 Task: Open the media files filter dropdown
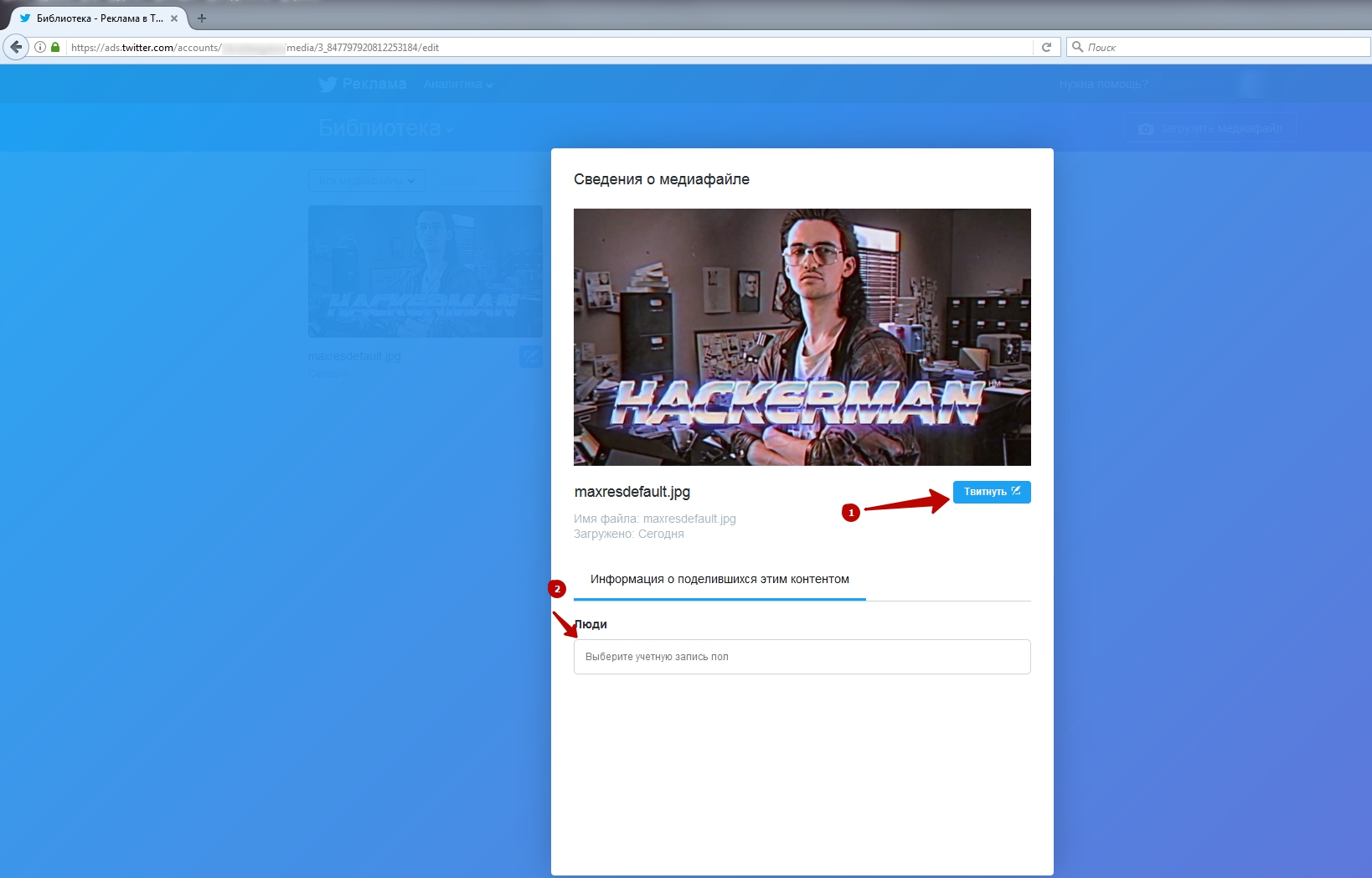[367, 180]
